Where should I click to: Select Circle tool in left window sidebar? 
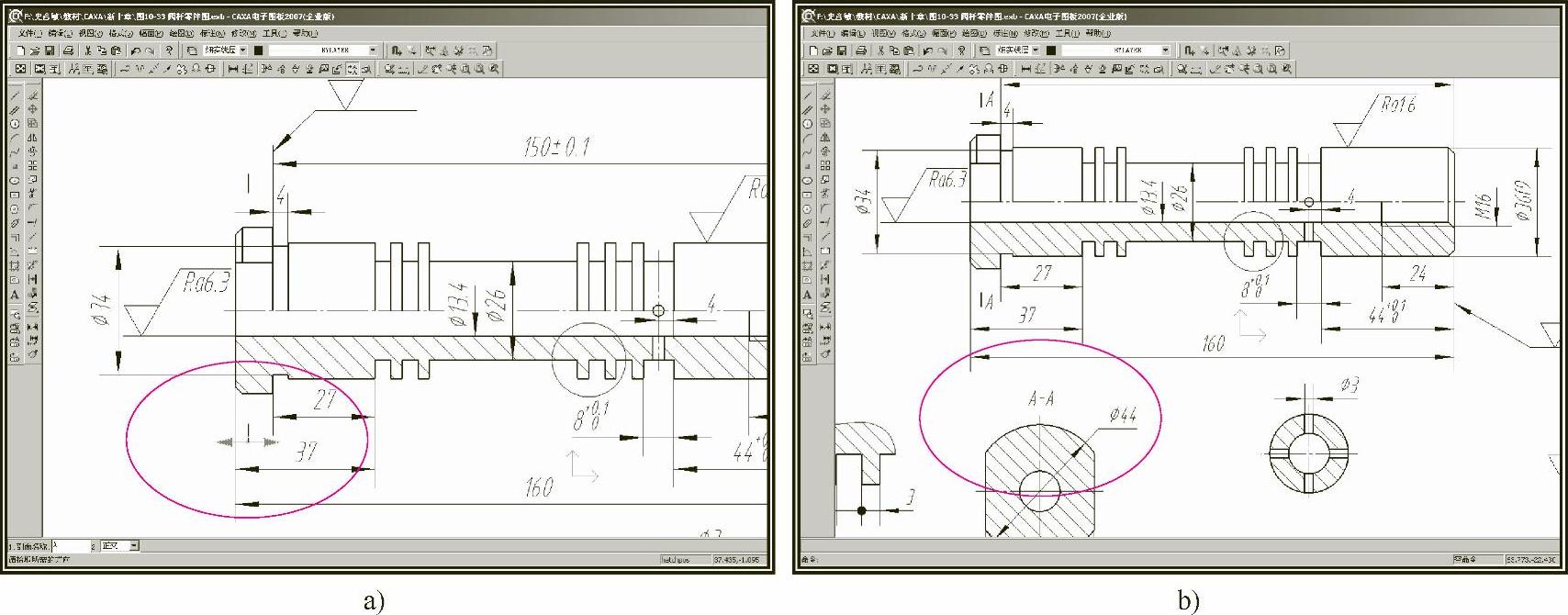coord(15,124)
